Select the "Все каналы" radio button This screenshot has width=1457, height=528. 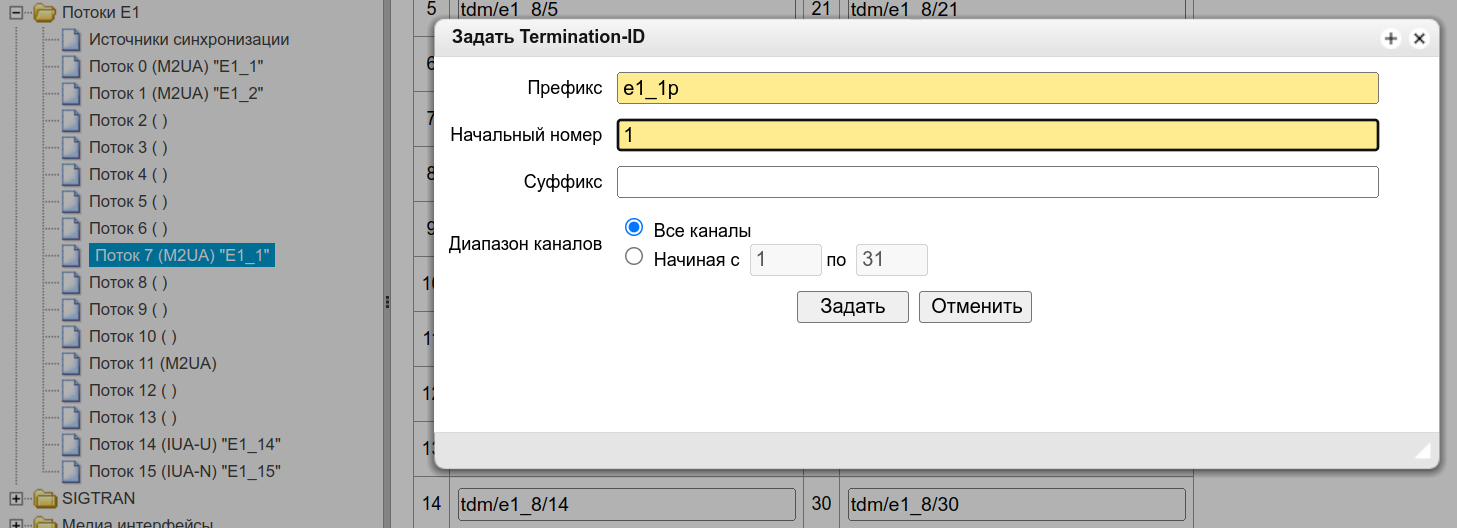pyautogui.click(x=633, y=227)
